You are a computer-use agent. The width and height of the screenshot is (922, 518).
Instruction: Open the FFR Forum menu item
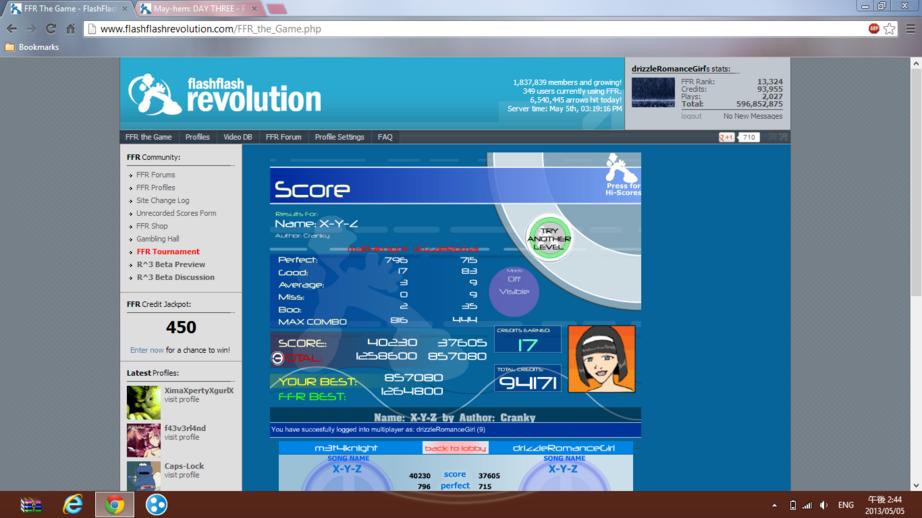(283, 137)
